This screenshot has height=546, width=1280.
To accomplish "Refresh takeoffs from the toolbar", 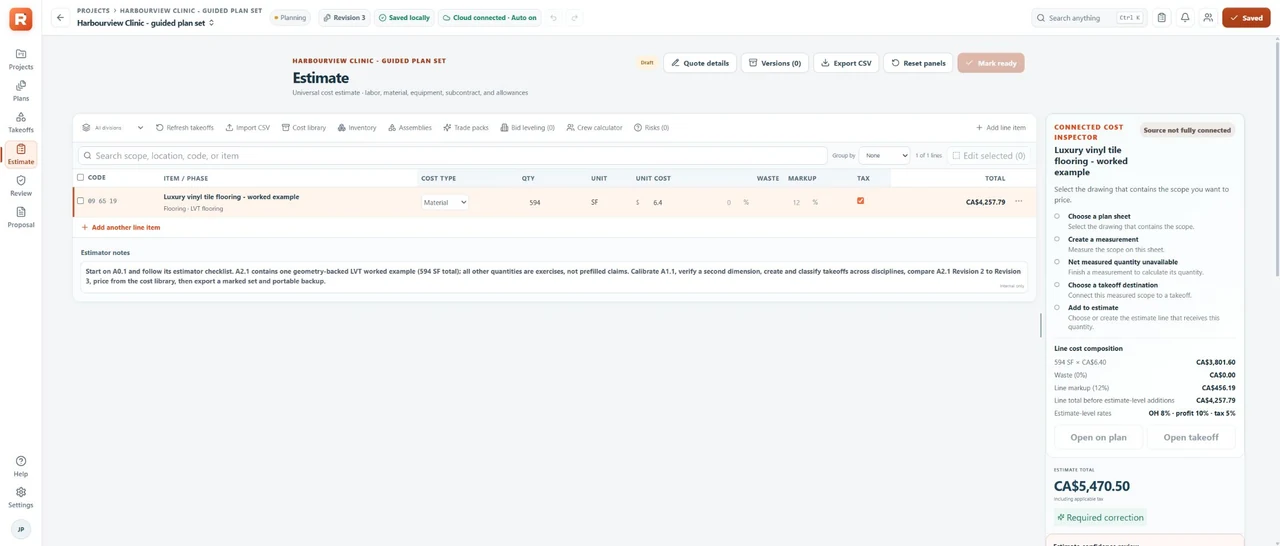I will tap(185, 128).
